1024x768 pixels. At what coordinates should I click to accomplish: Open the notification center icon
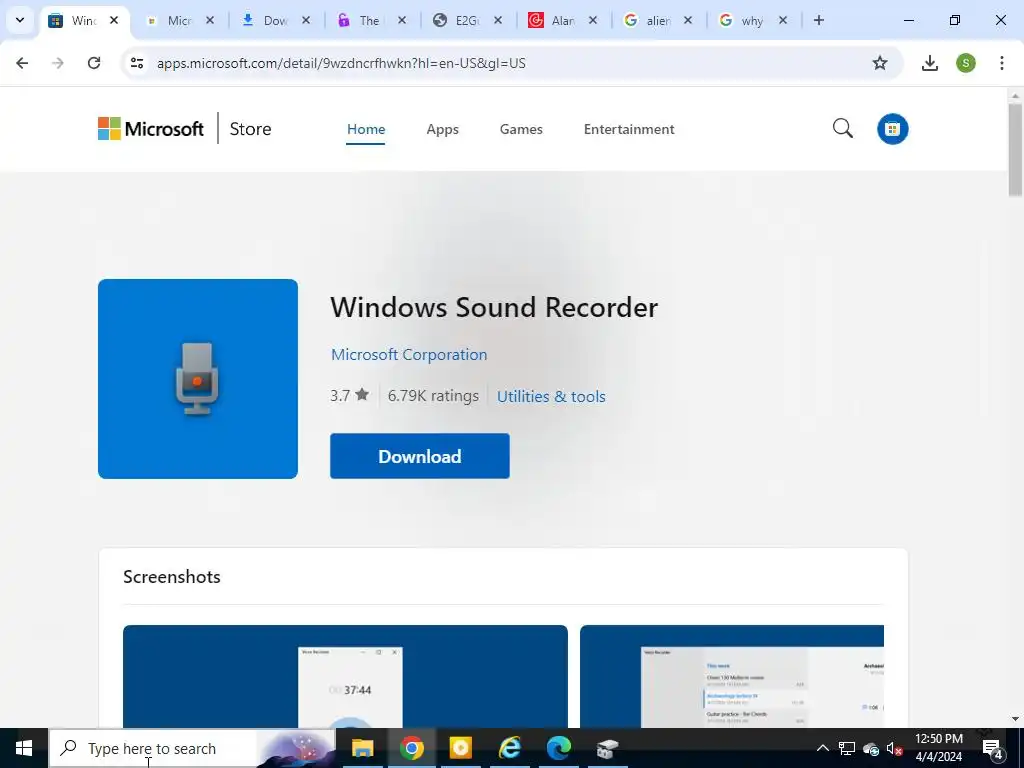993,748
